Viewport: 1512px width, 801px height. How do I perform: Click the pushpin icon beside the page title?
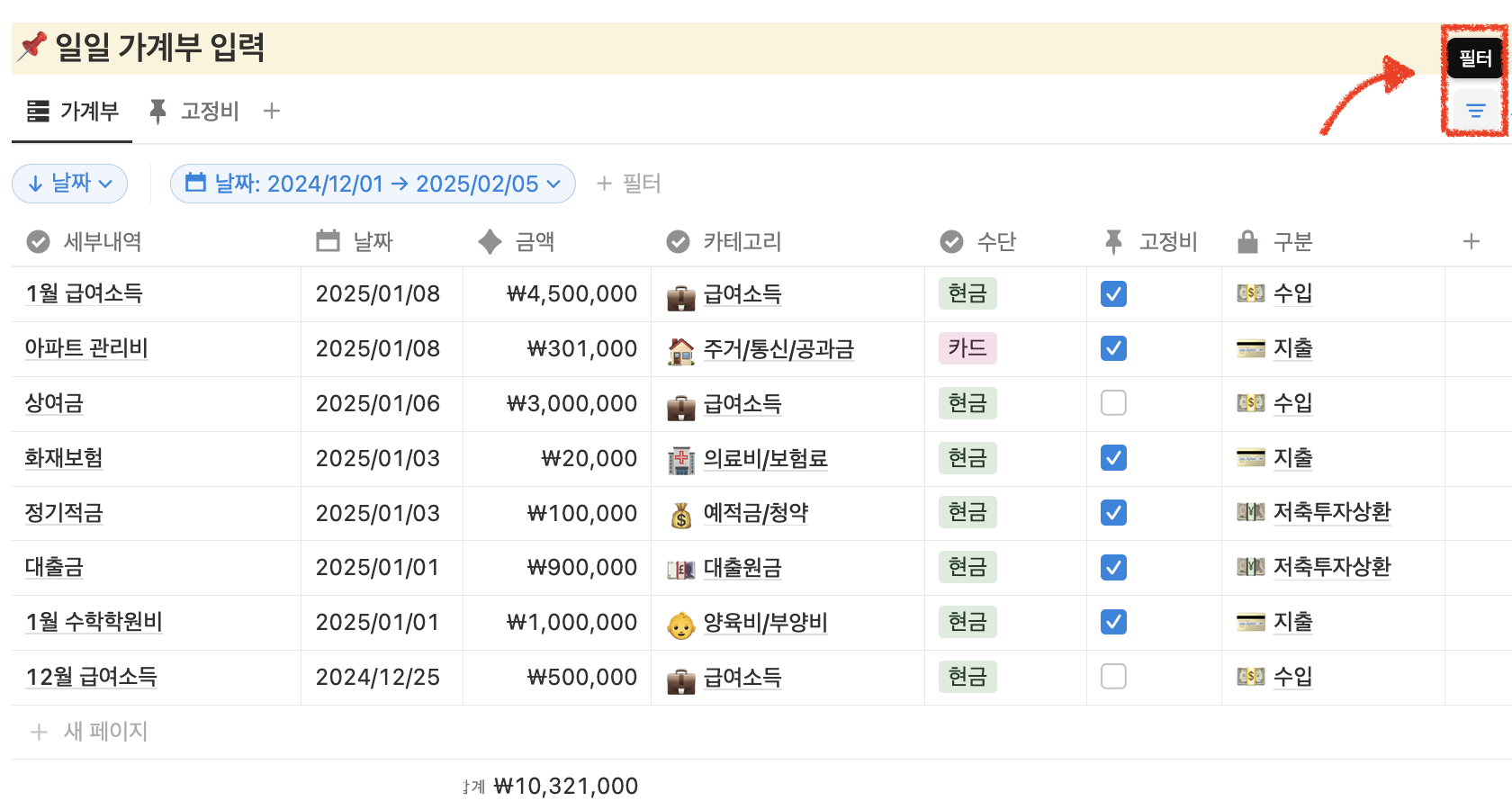[x=32, y=46]
